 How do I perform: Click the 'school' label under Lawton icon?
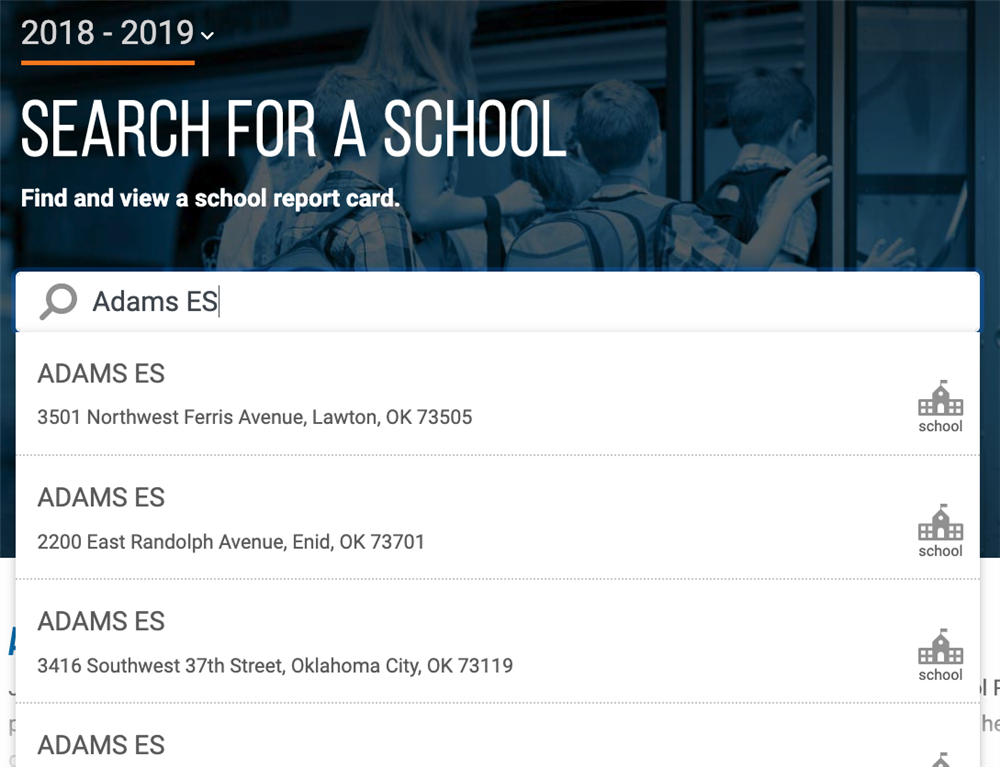(x=940, y=426)
